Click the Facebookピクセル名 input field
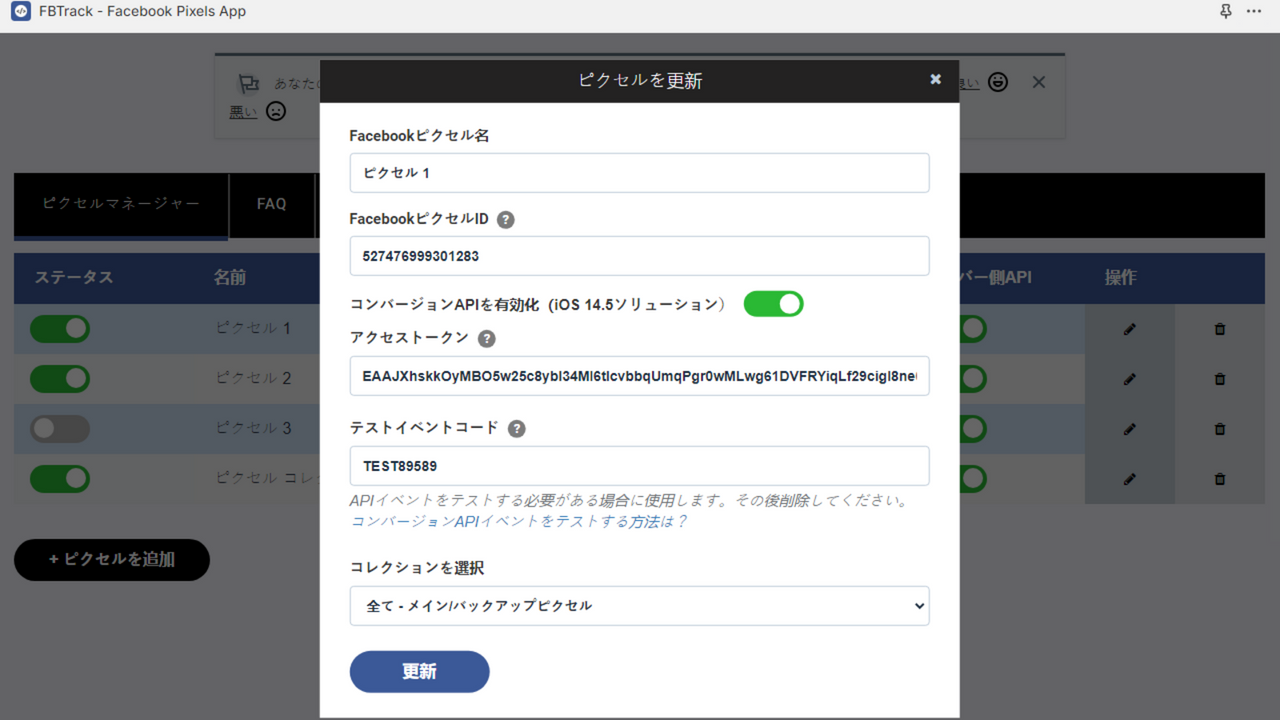 [x=639, y=173]
